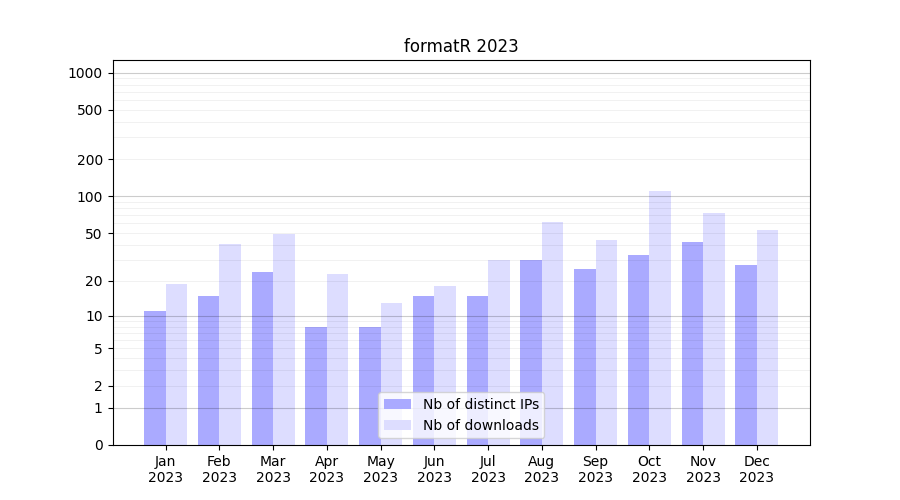Select the November distinct IPs bar
The width and height of the screenshot is (900, 500).
click(692, 343)
